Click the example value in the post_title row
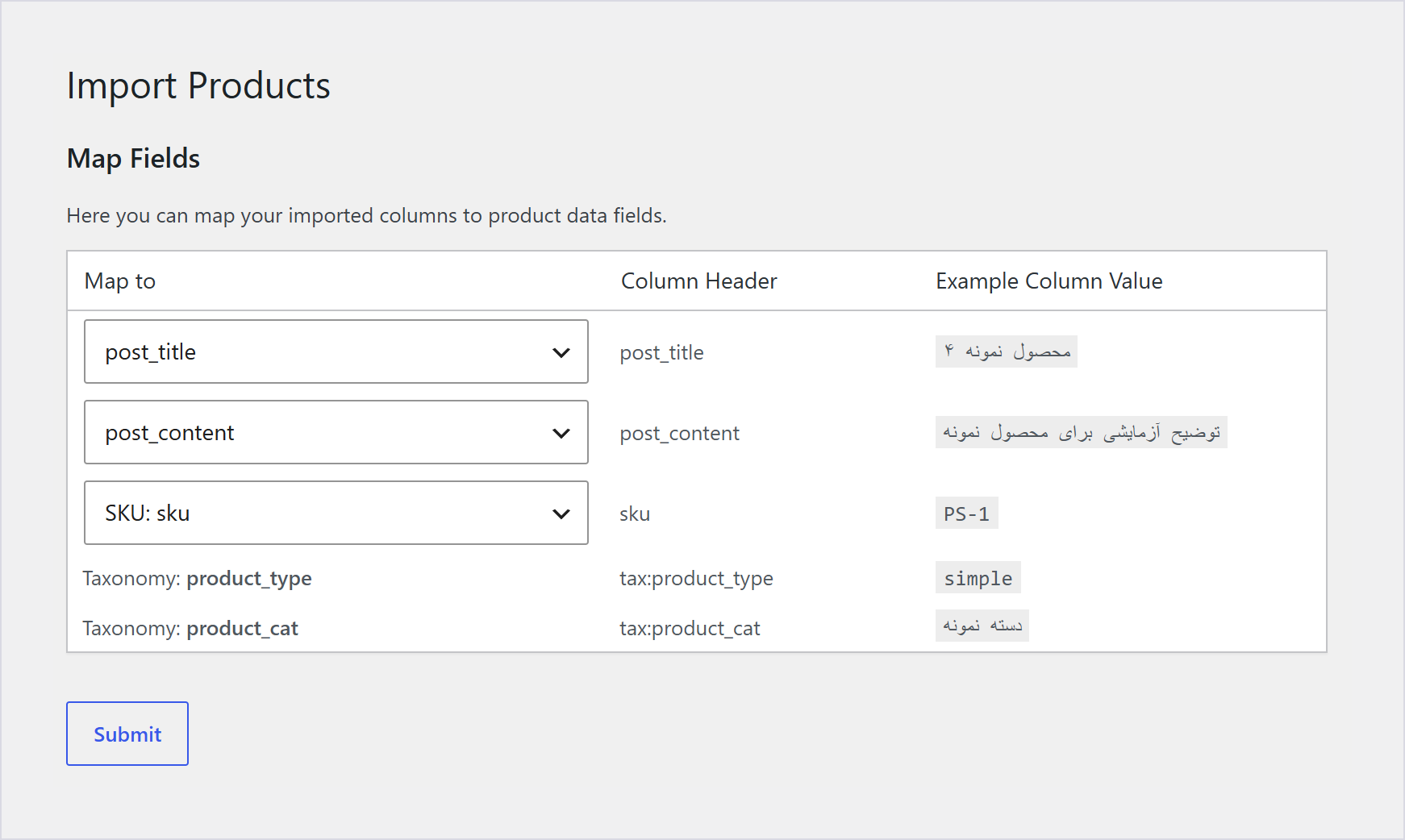Screen dimensions: 1405x840 click(1006, 351)
